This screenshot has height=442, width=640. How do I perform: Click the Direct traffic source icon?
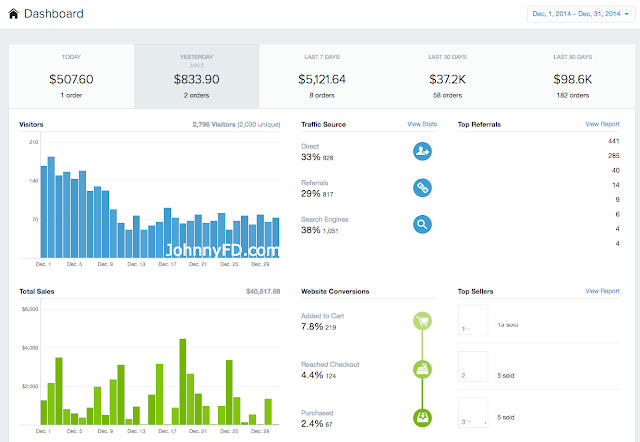422,151
